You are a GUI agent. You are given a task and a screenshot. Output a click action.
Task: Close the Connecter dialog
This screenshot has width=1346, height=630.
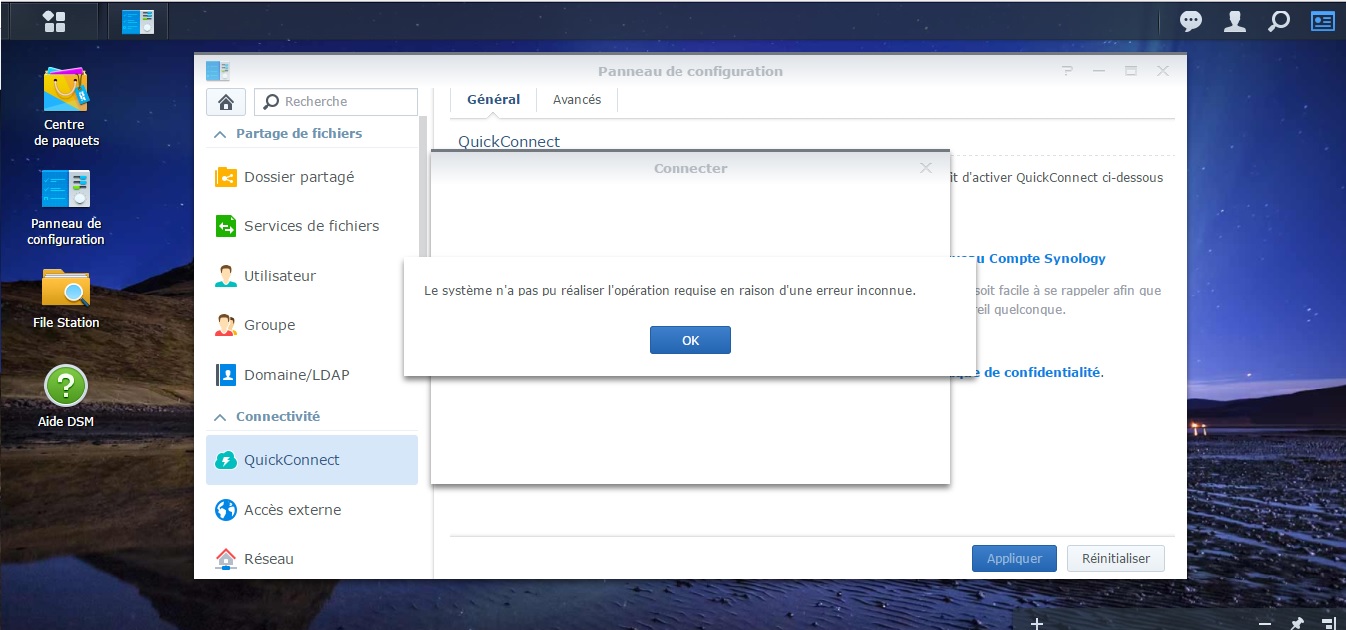(x=926, y=168)
